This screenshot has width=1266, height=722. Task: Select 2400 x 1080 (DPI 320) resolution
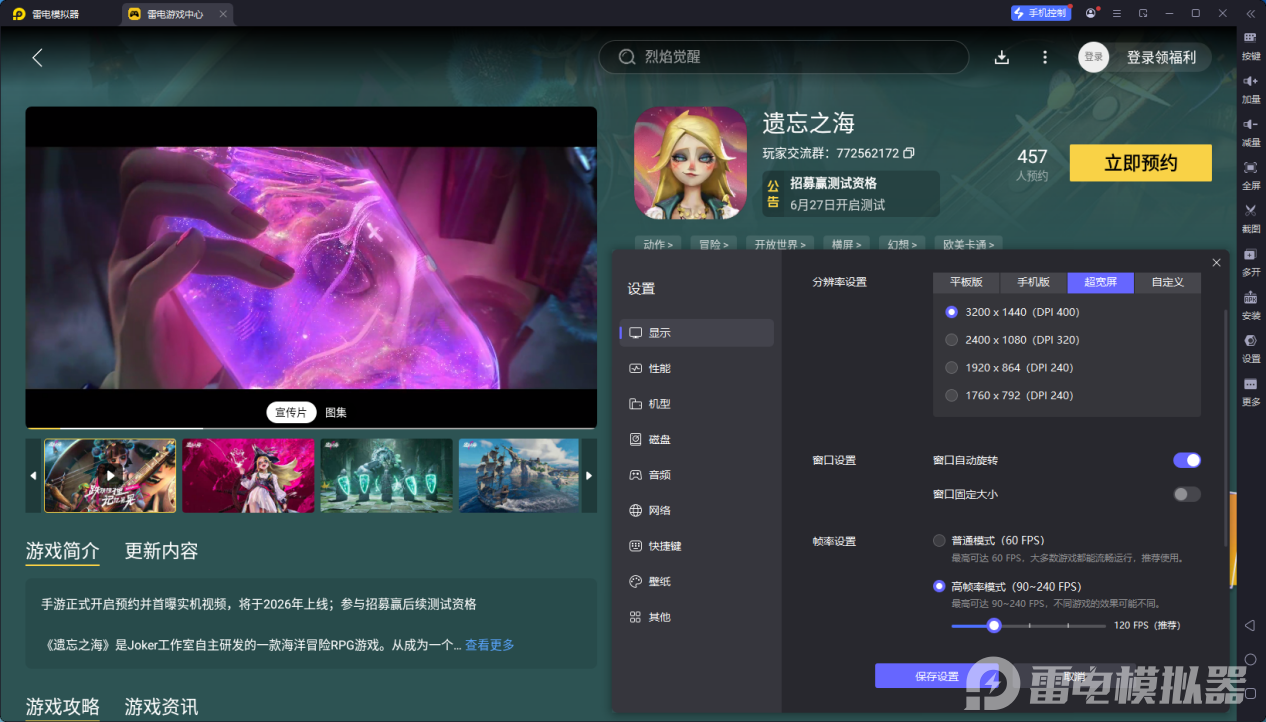coord(951,340)
